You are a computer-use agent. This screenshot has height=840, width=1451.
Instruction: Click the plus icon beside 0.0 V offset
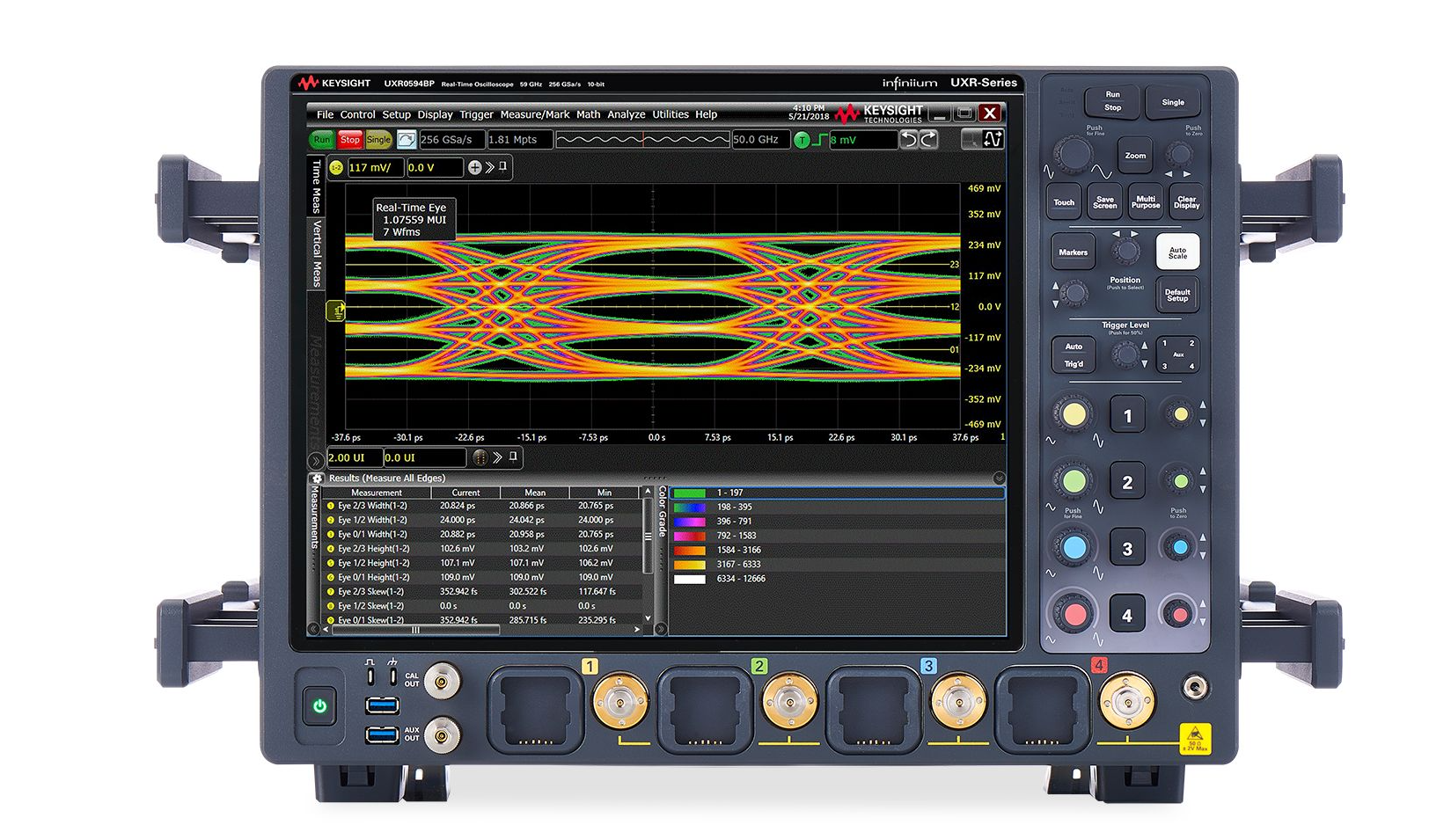click(x=474, y=167)
